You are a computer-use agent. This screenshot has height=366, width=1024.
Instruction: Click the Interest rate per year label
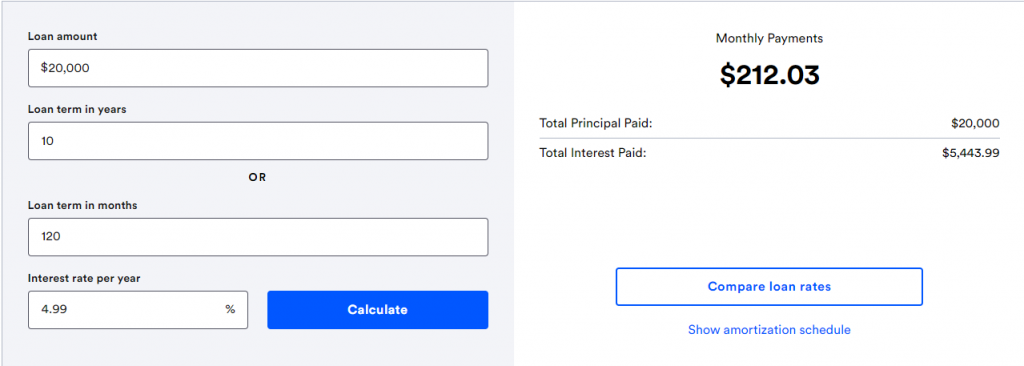[x=84, y=278]
